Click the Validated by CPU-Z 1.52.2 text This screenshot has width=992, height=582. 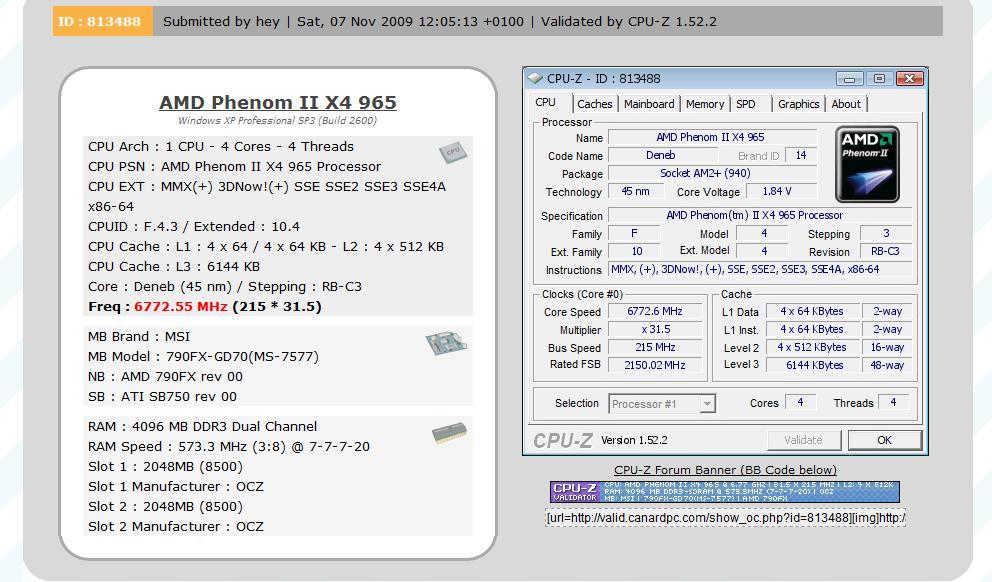click(629, 22)
